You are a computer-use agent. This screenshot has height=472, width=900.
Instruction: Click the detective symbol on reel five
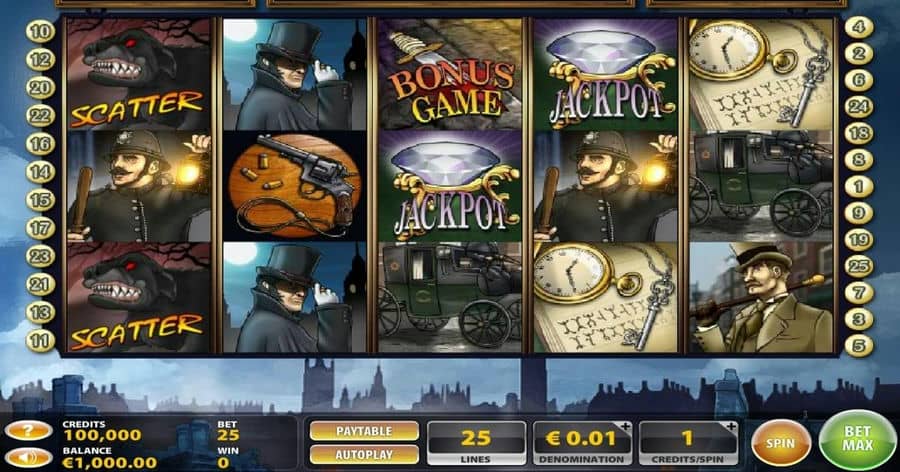tap(761, 297)
